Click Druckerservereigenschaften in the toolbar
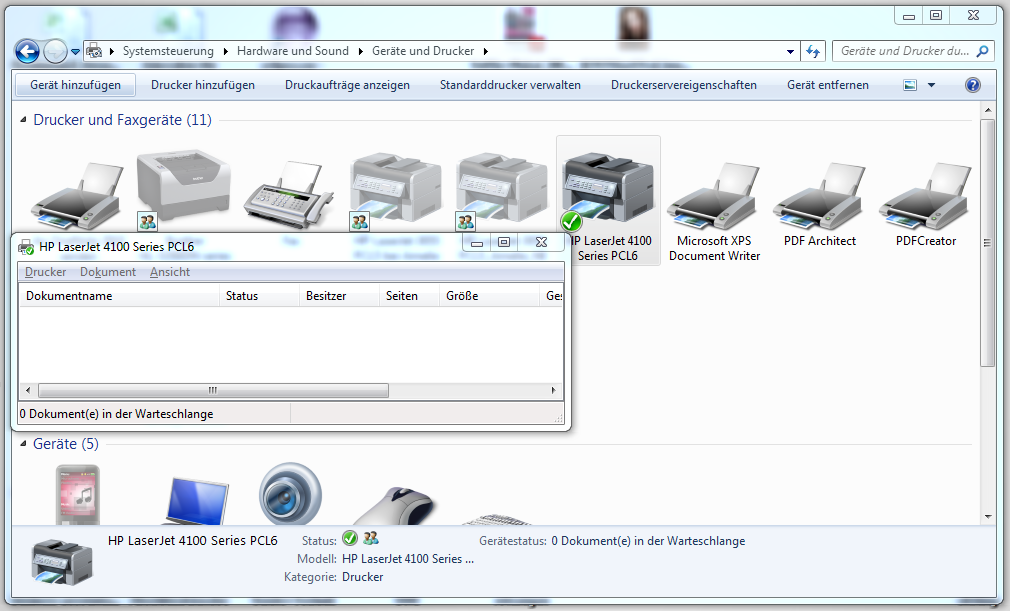The height and width of the screenshot is (611, 1010). 683,85
